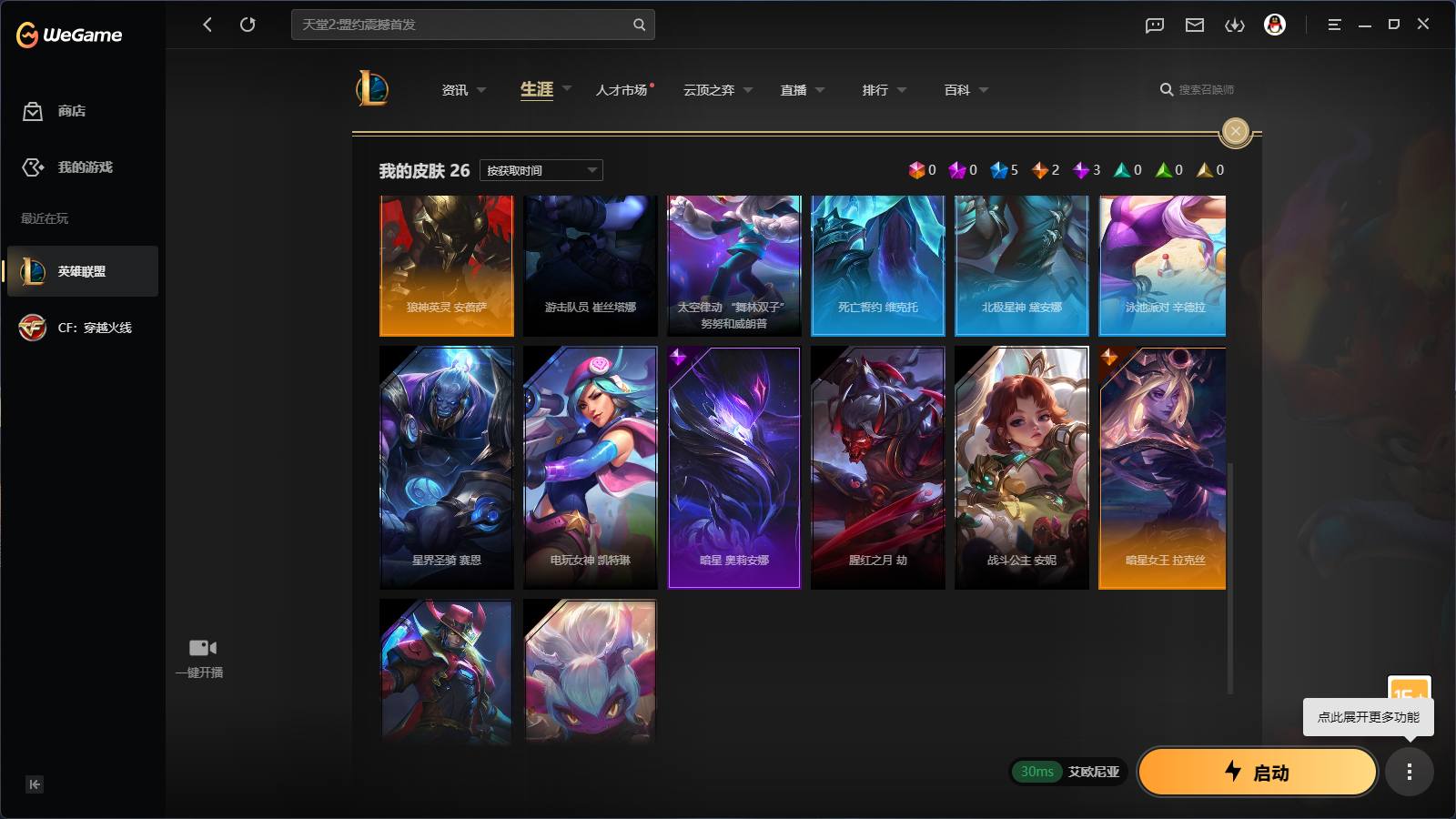This screenshot has height=819, width=1456.
Task: Click the teal triangle gem icon
Action: click(x=1122, y=170)
